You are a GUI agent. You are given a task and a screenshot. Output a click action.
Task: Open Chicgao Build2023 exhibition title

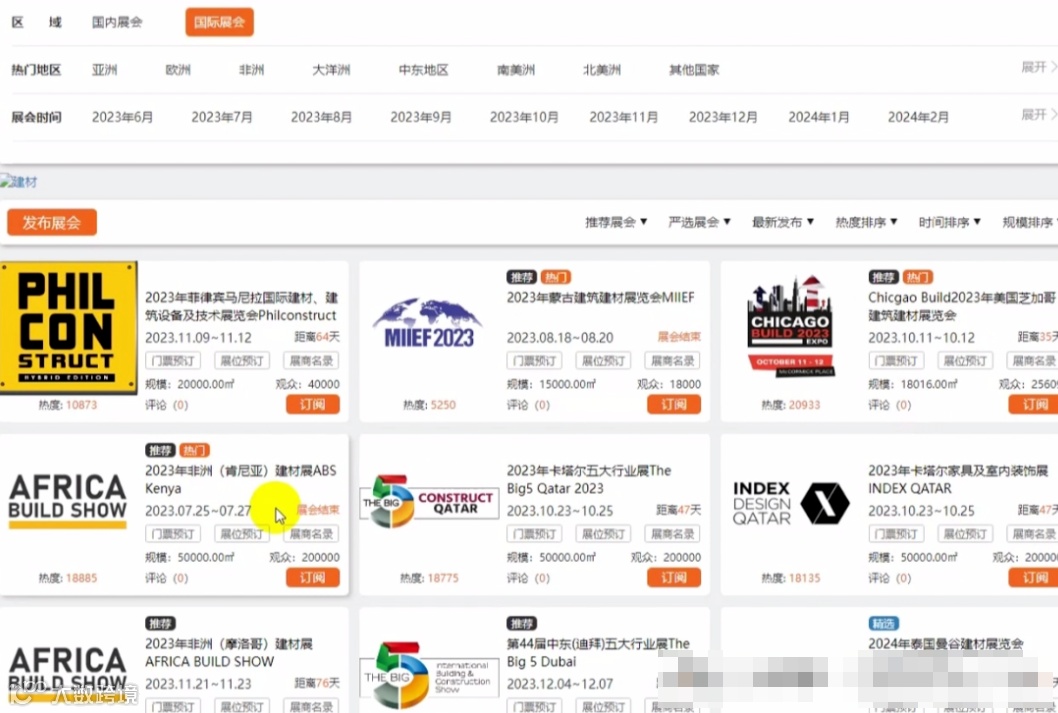tap(962, 306)
